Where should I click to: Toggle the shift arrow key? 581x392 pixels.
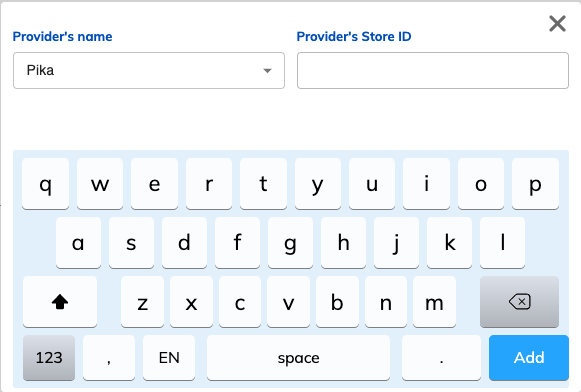pyautogui.click(x=60, y=302)
